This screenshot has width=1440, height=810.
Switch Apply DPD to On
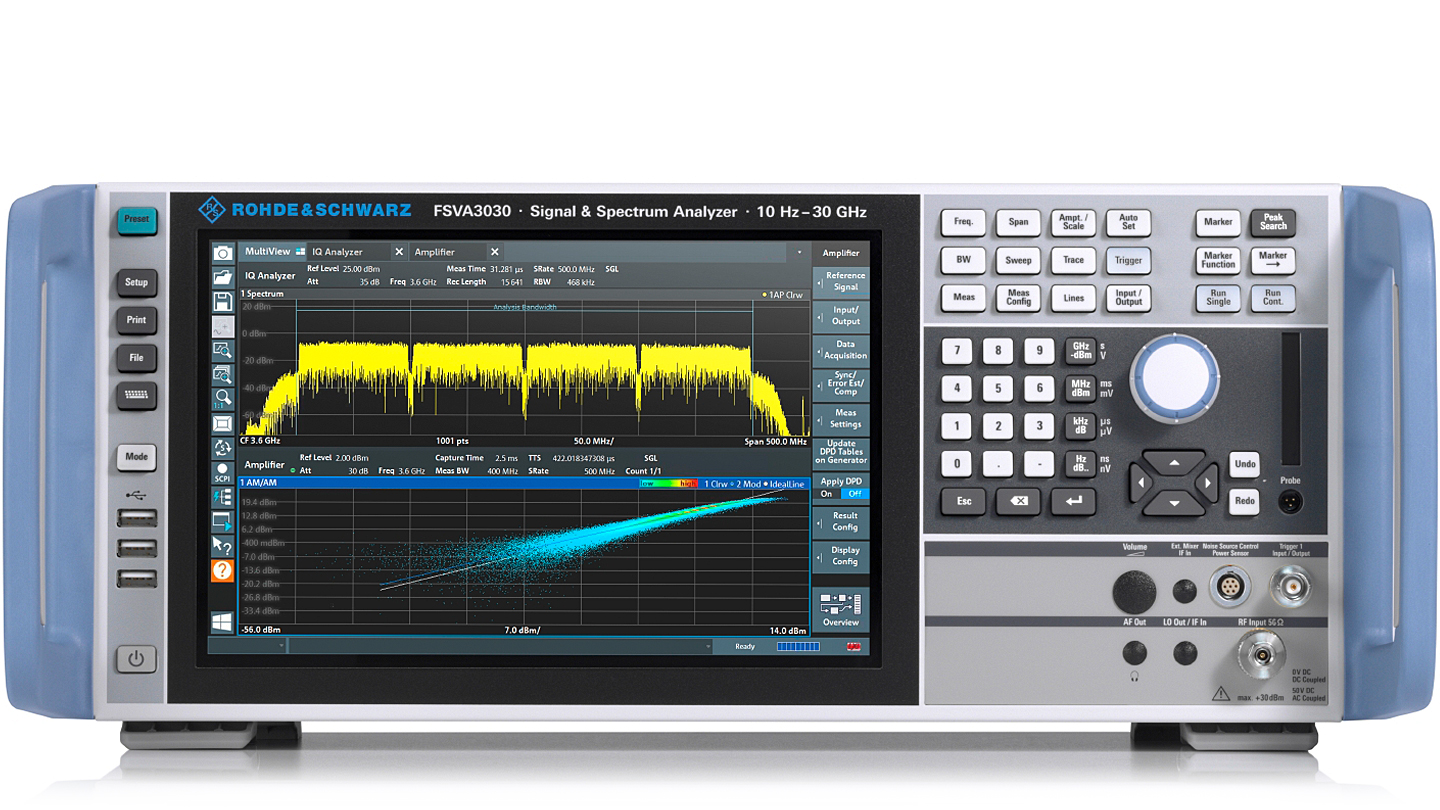click(x=826, y=494)
